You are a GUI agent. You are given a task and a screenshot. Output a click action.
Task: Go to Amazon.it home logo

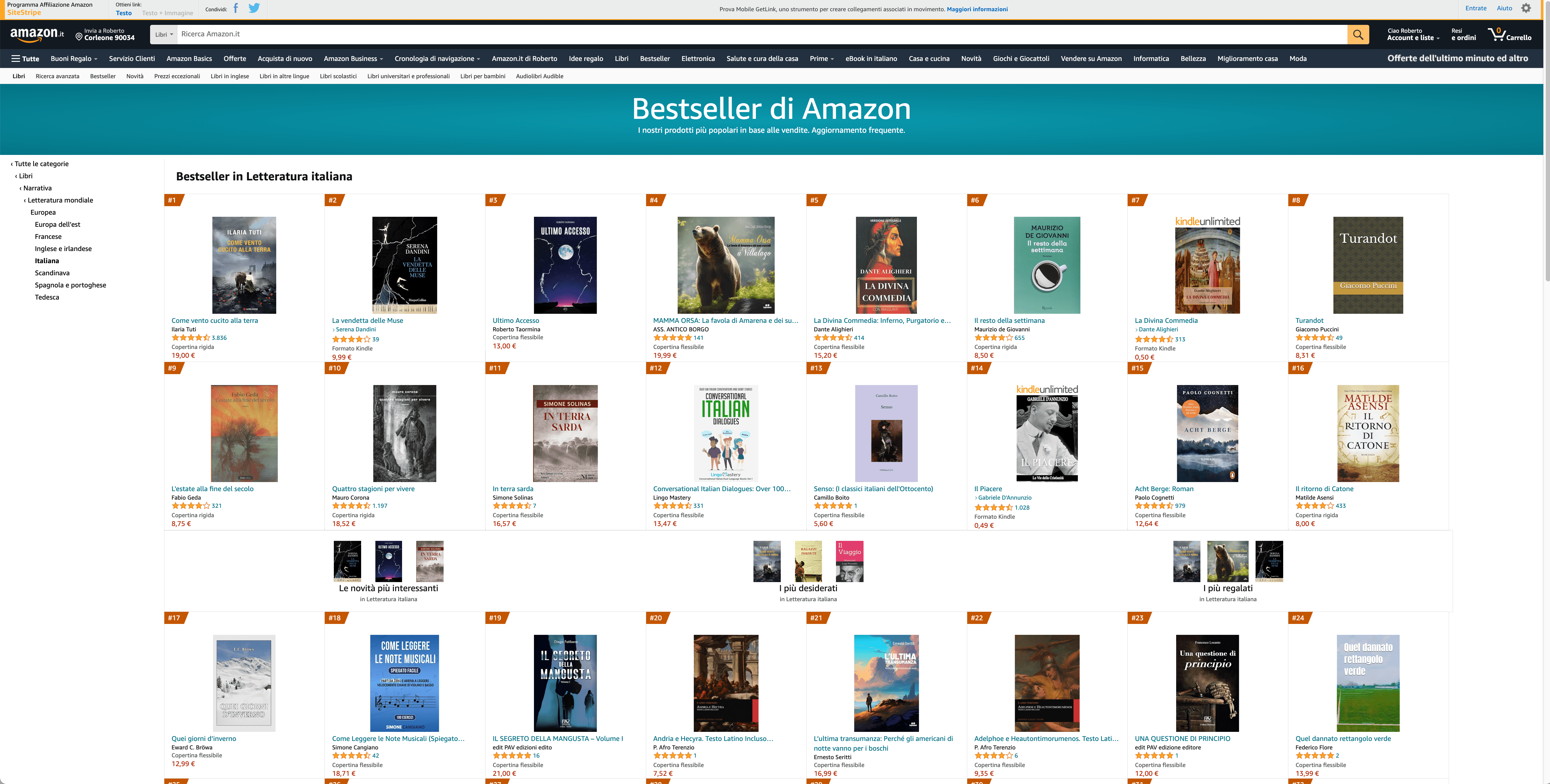tap(37, 34)
